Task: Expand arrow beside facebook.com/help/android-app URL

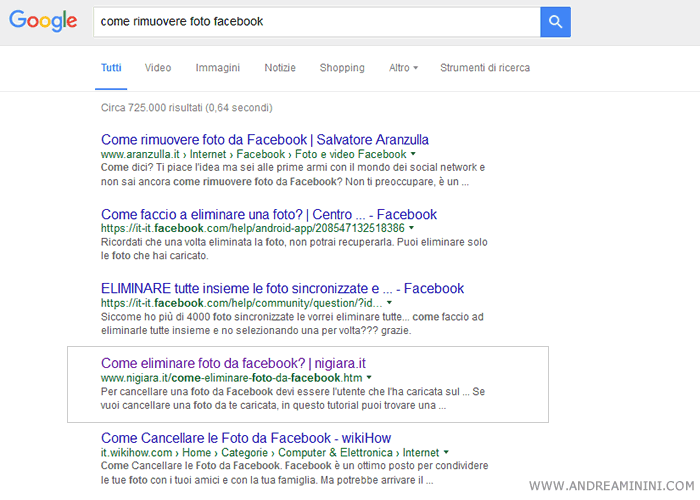Action: [411, 228]
